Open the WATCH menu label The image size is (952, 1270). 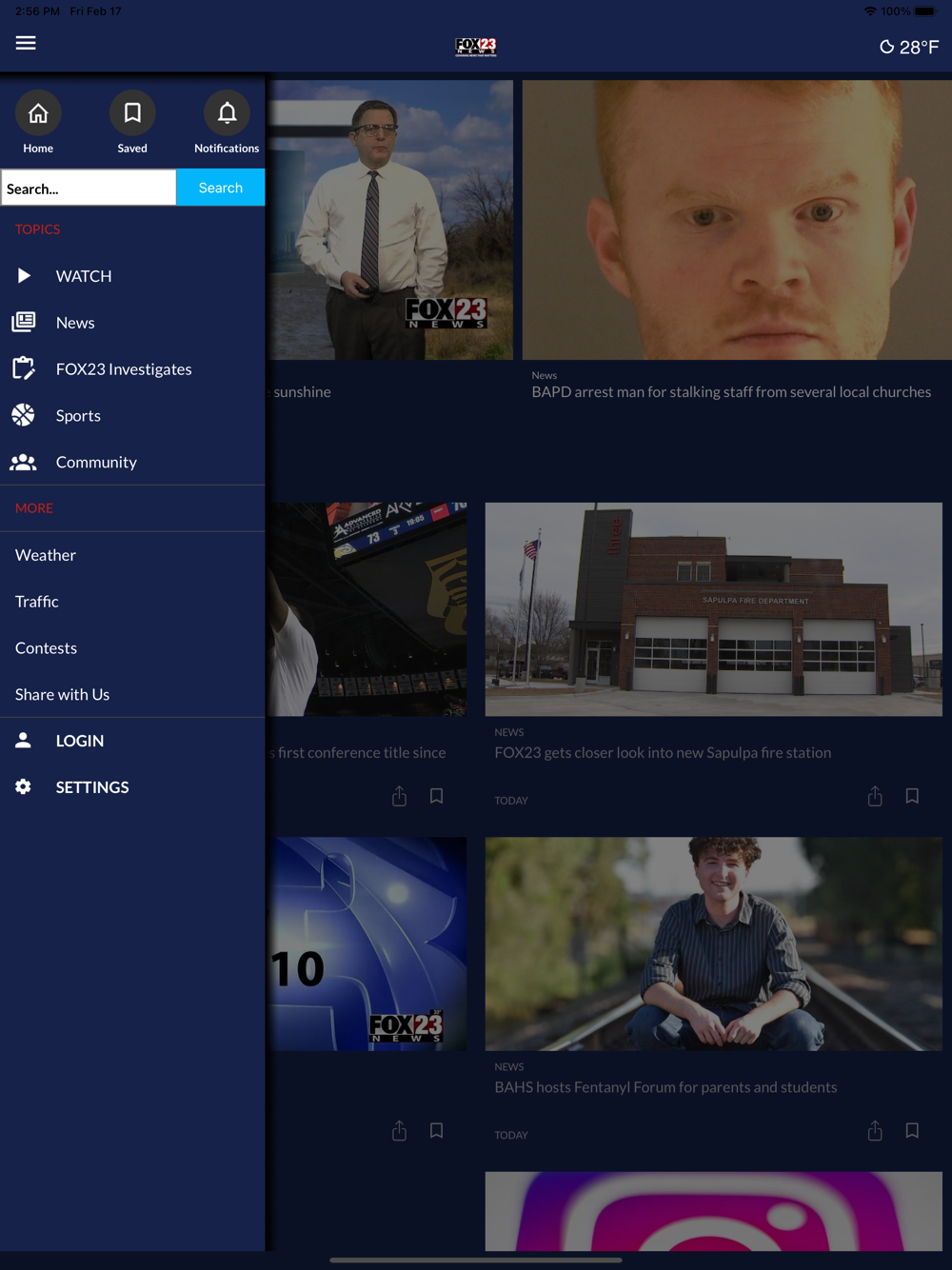(x=84, y=276)
